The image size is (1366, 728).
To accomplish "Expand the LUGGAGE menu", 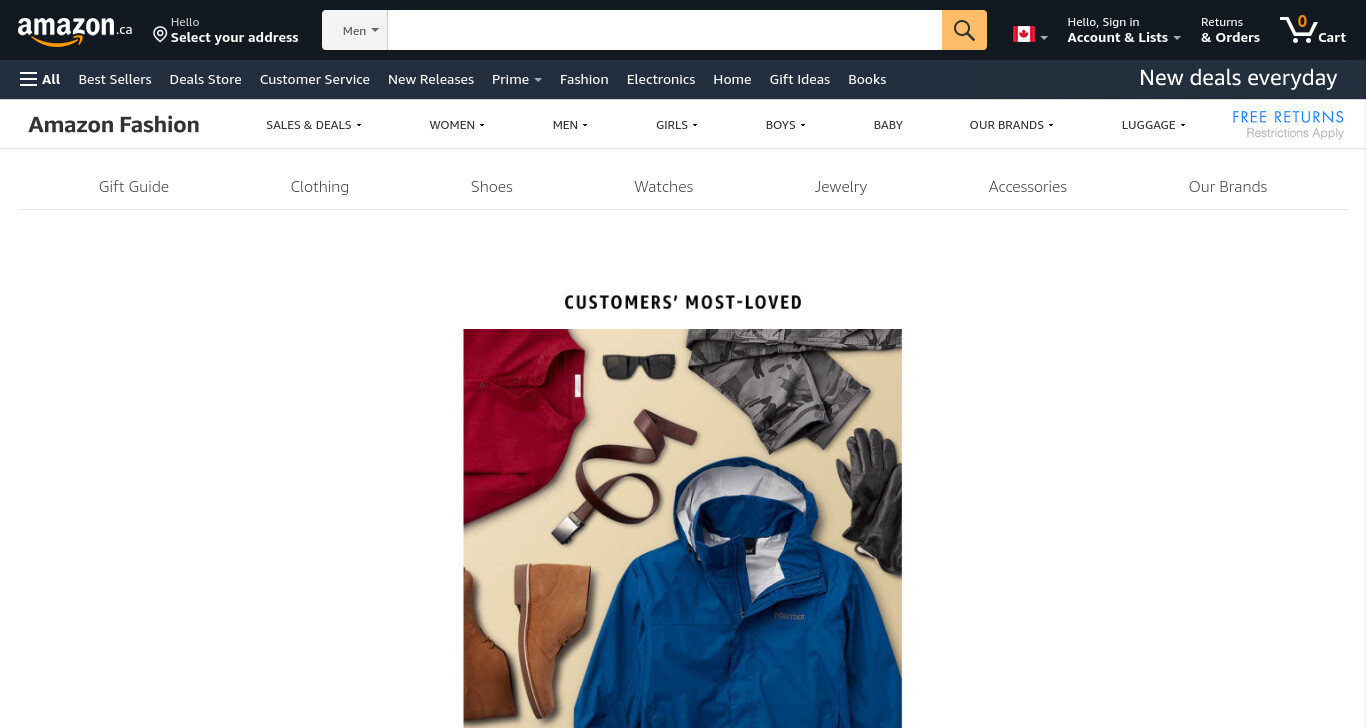I will click(1153, 125).
